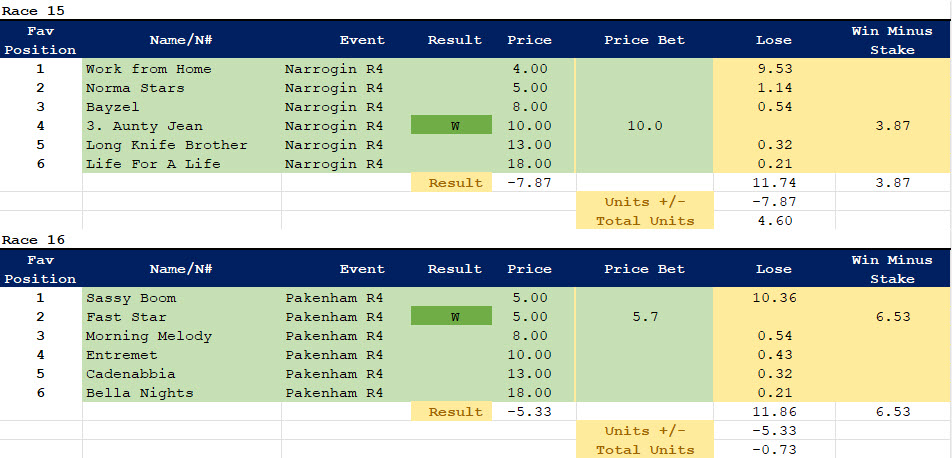Select the Win Minus Stake value in Aunty Jean's row

pos(892,126)
